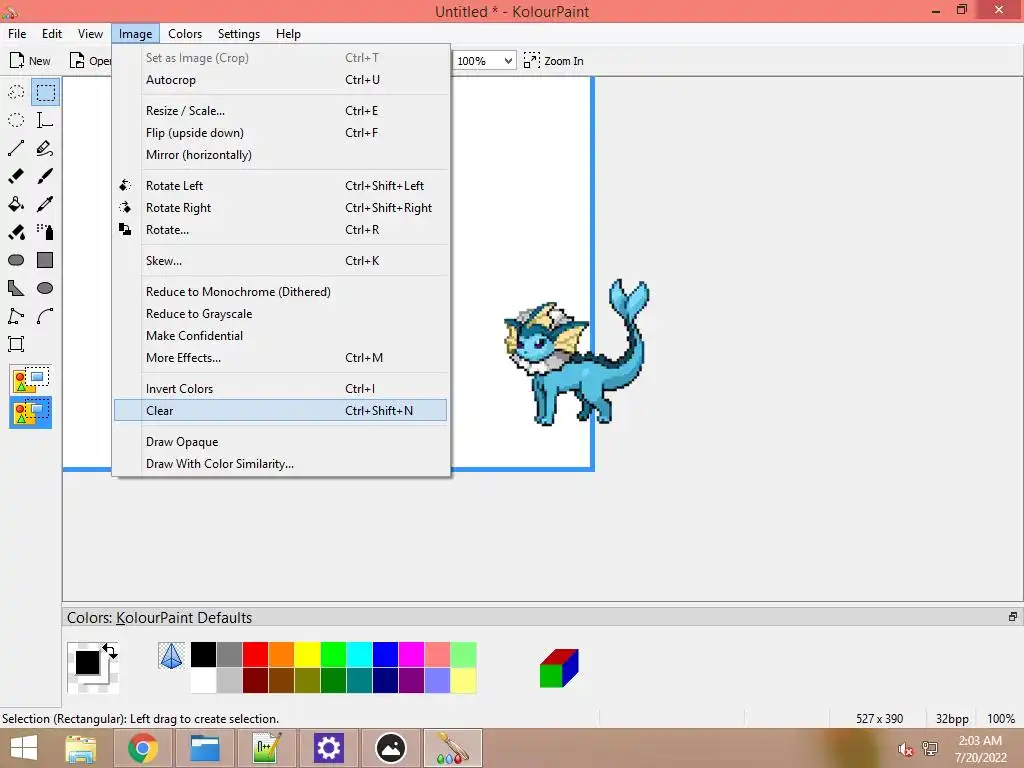The height and width of the screenshot is (768, 1024).
Task: Open the View menu
Action: pyautogui.click(x=90, y=34)
